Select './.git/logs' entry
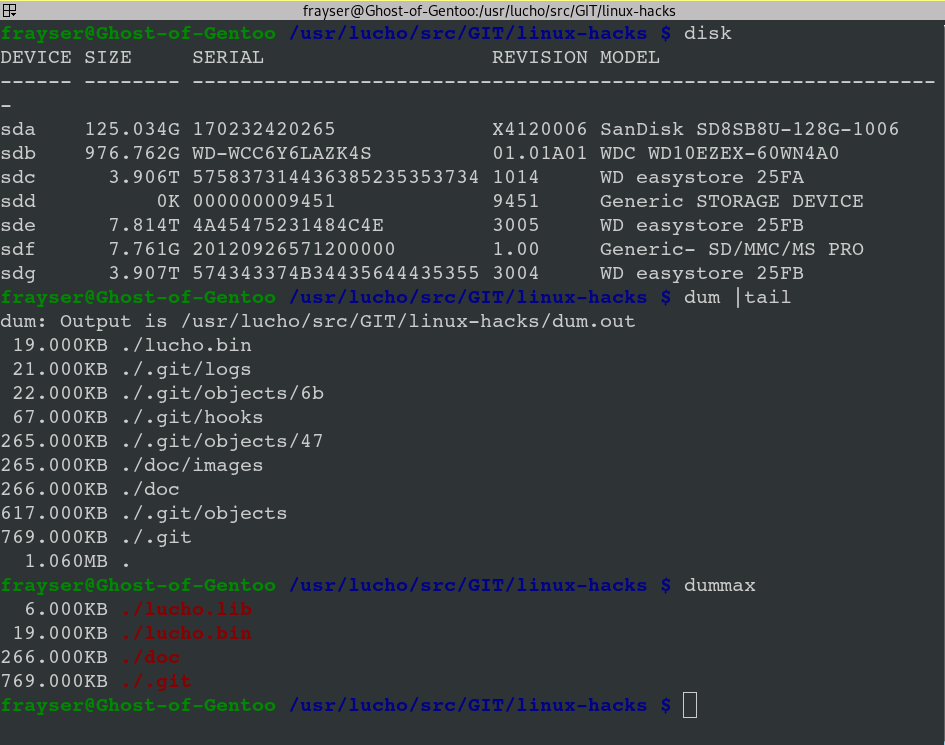This screenshot has height=745, width=945. coord(186,369)
